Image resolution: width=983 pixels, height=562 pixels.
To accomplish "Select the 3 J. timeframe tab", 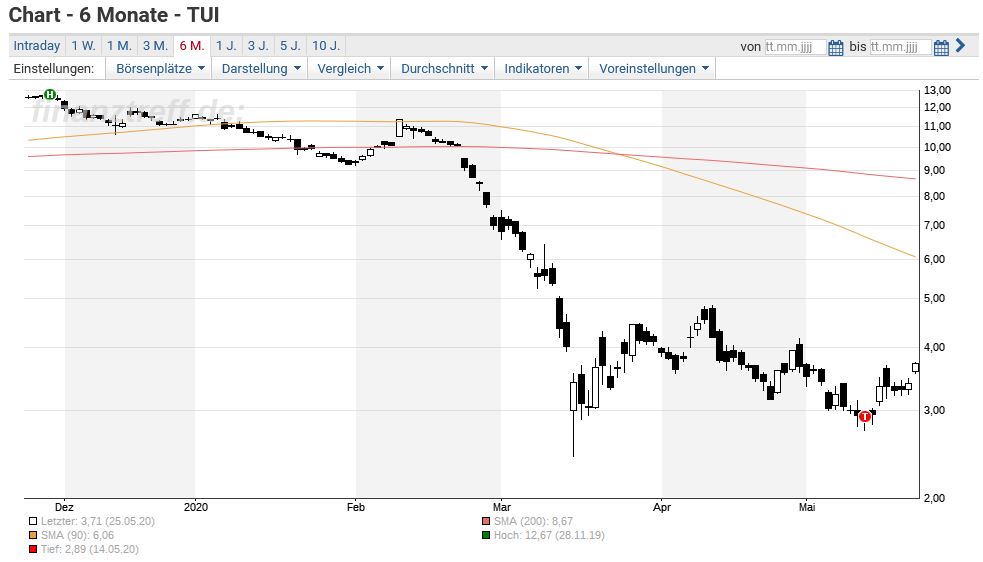I will click(x=258, y=46).
